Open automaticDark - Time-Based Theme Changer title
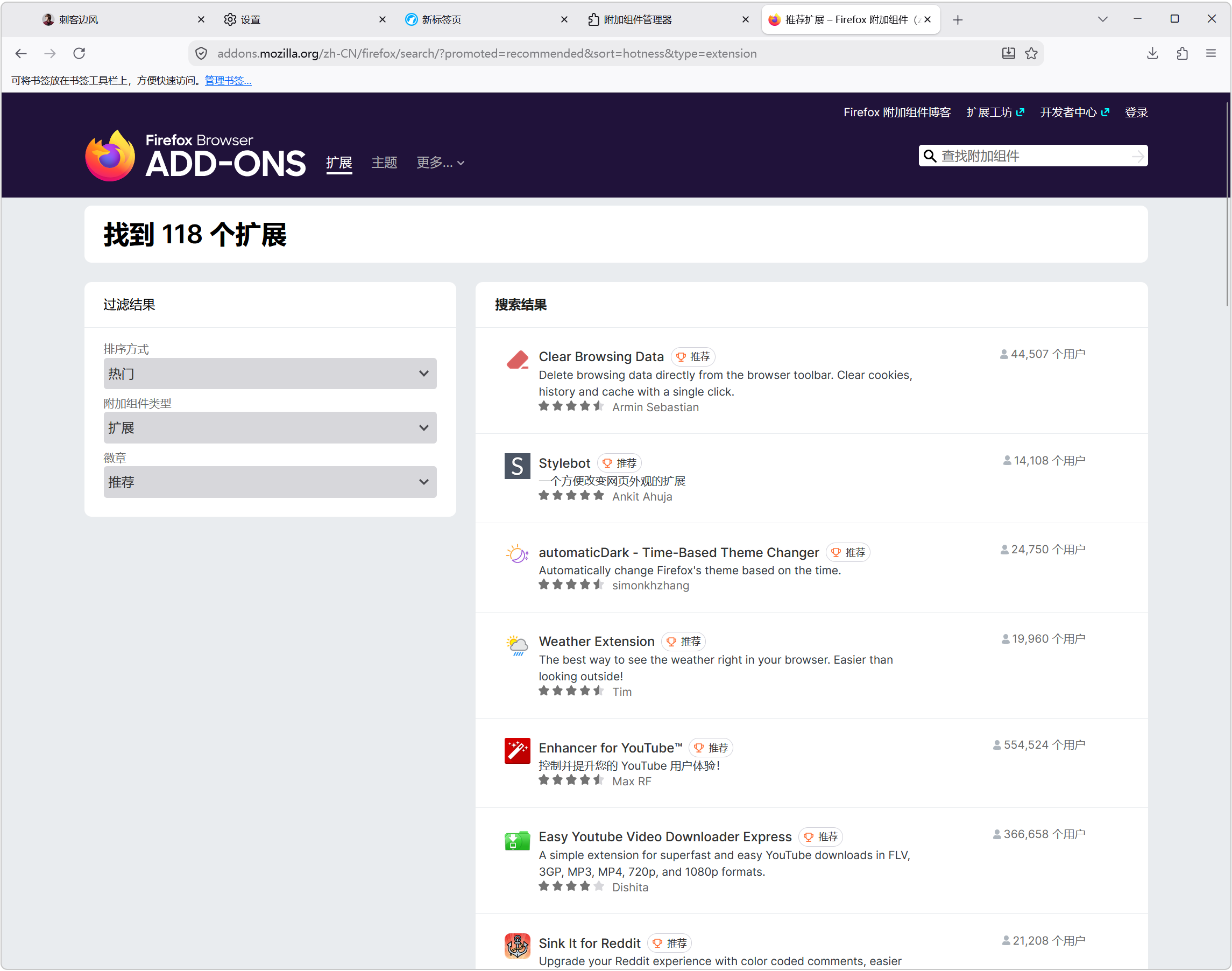 tap(678, 553)
